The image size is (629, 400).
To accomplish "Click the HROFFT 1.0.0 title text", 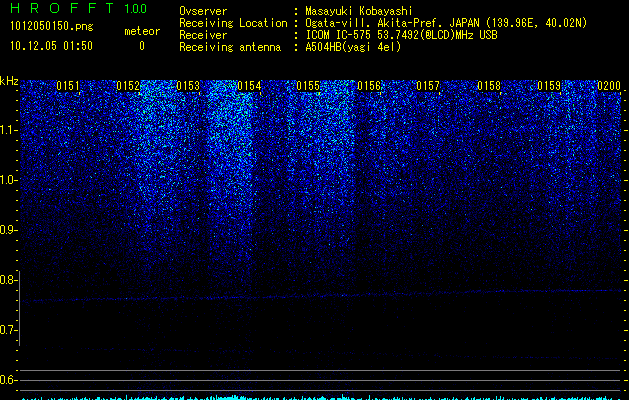I will 78,8.
